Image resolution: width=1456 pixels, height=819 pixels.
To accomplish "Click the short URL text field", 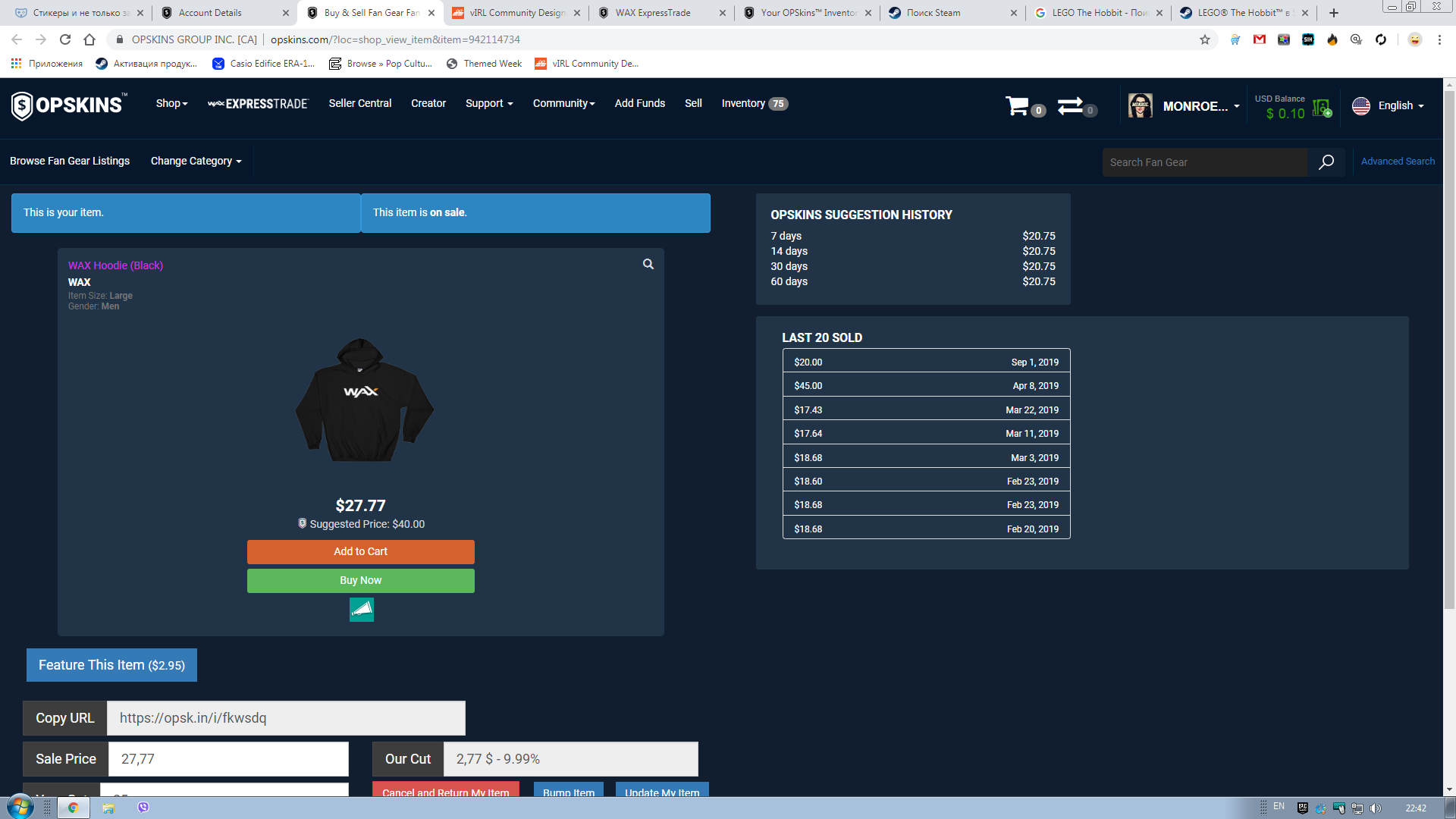I will [286, 718].
